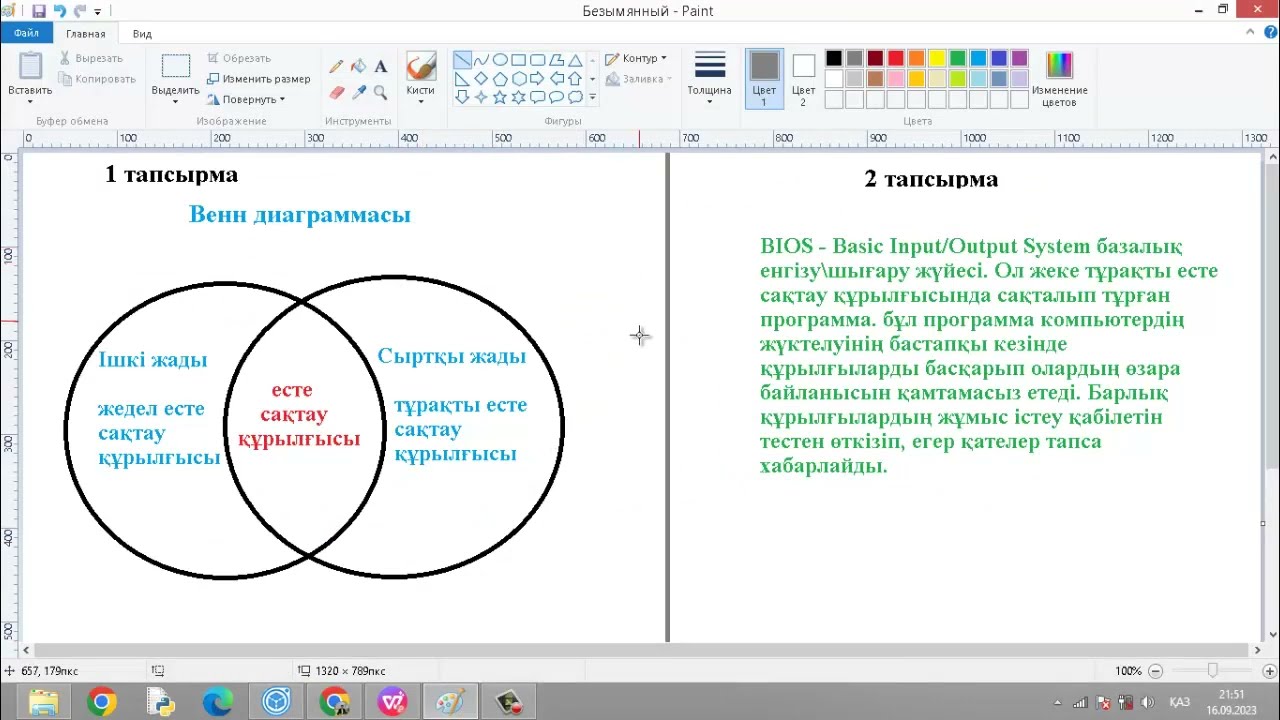This screenshot has height=720, width=1280.
Task: Choose the Polygon shape
Action: pyautogui.click(x=557, y=60)
